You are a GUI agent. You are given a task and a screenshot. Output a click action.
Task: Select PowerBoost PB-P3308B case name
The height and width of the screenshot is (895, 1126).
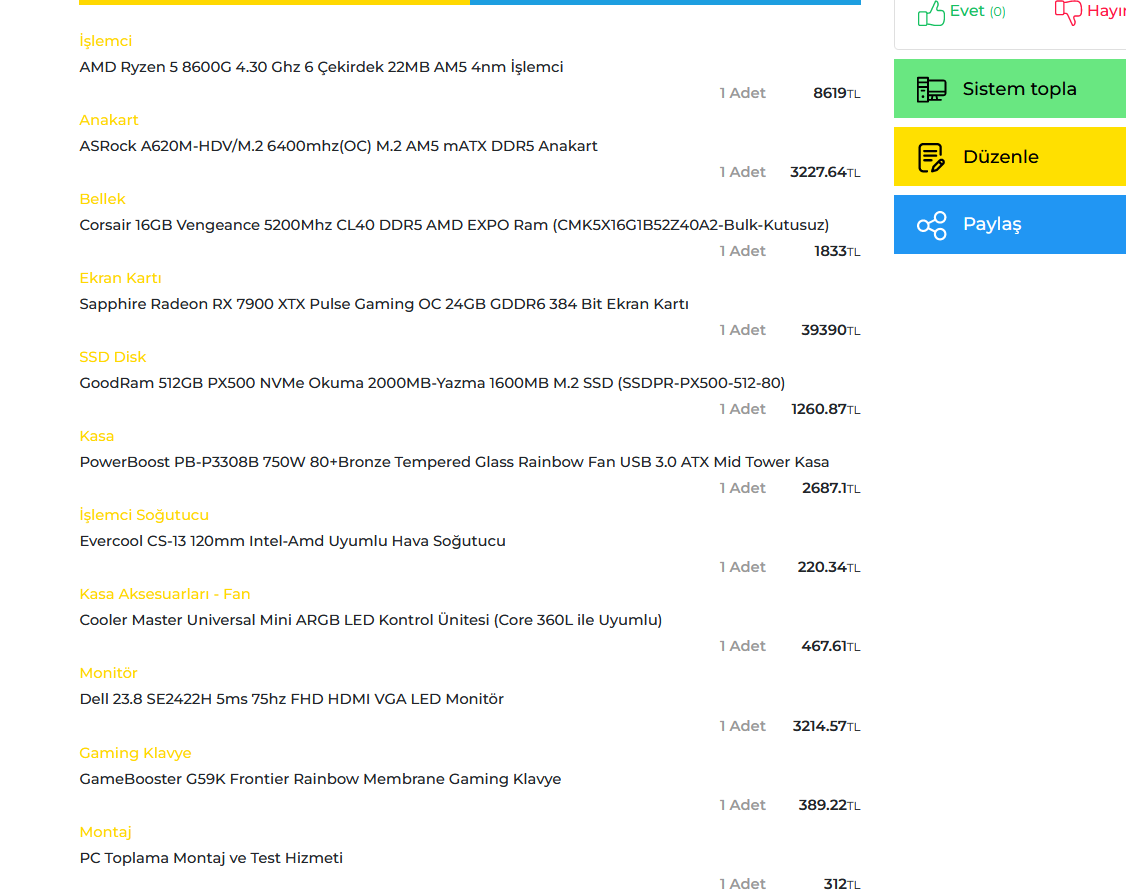pos(454,462)
